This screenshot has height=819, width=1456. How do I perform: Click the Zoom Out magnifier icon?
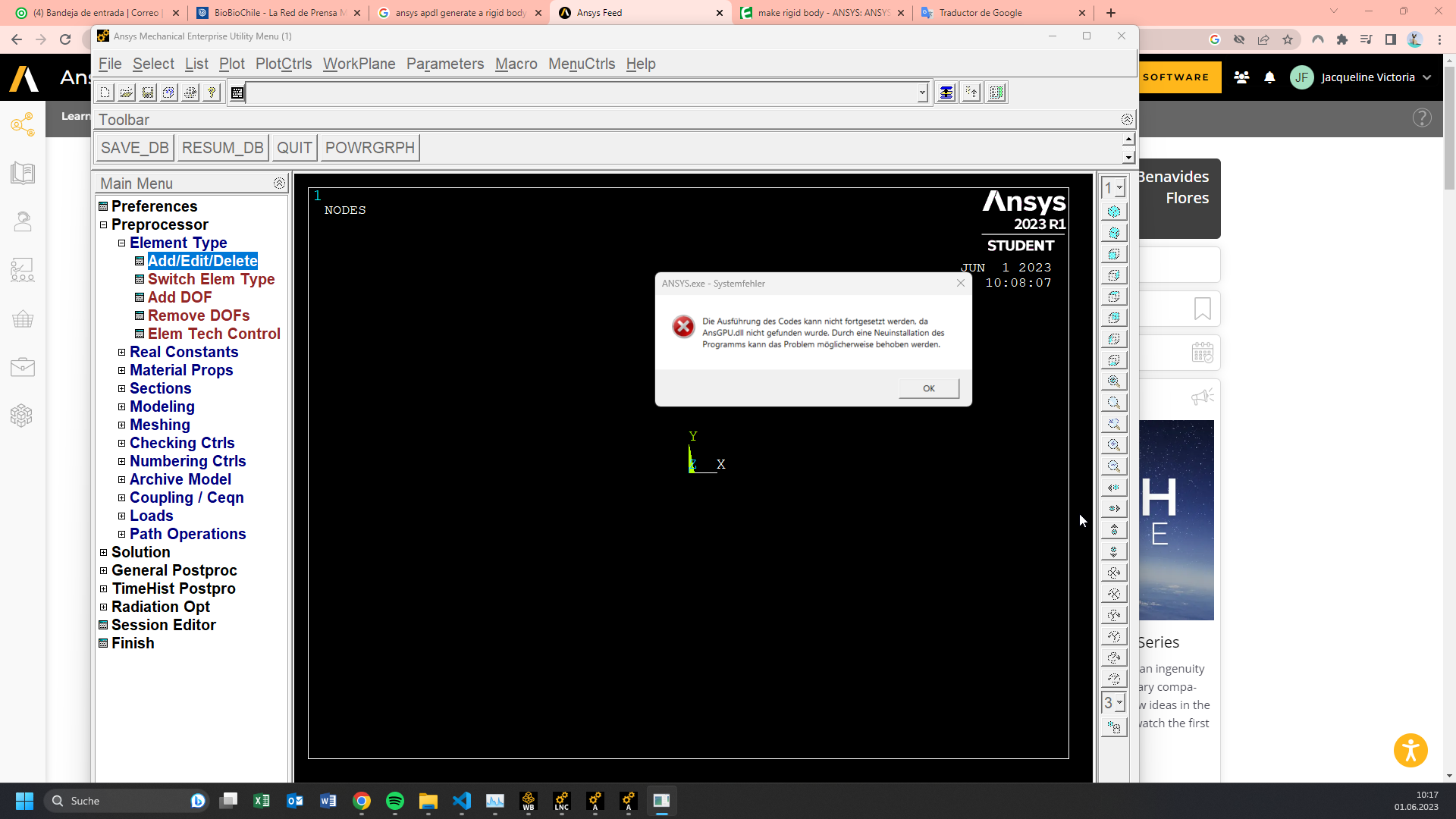1114,466
